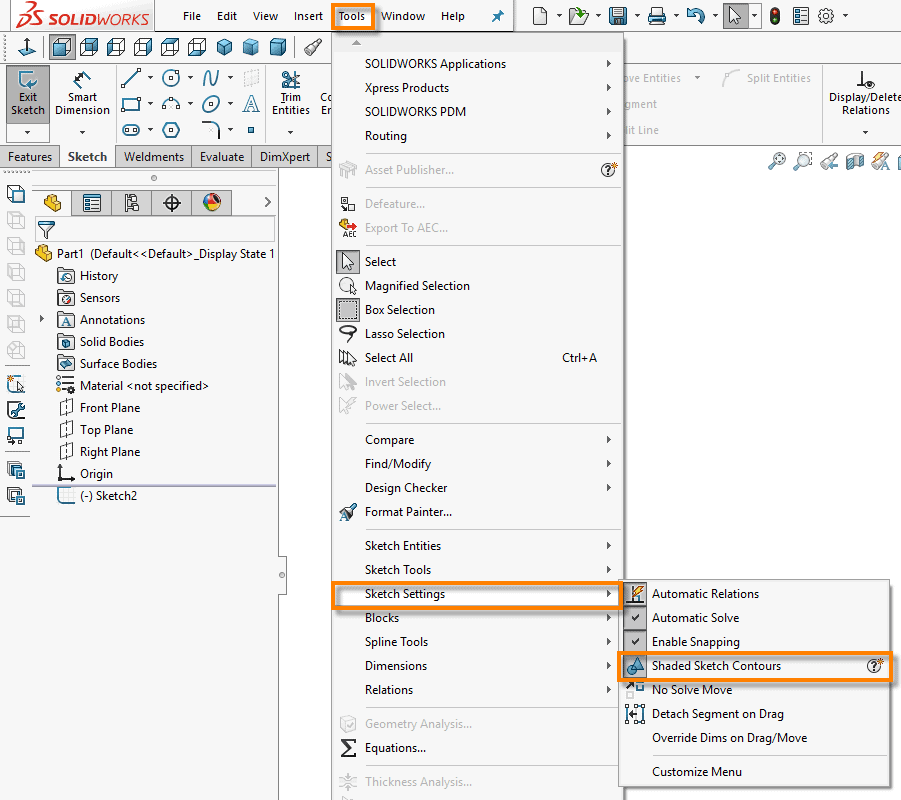Select the Circle sketch tool

click(x=171, y=78)
